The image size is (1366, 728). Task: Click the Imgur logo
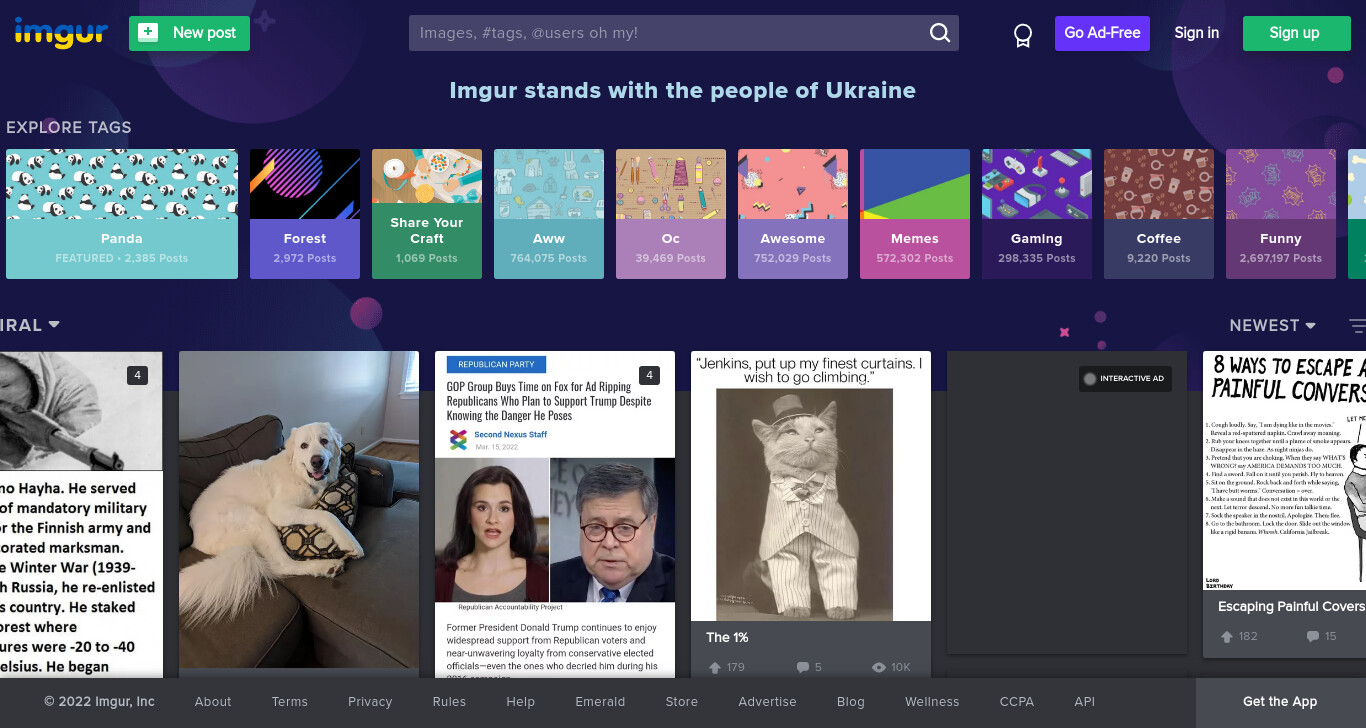61,32
